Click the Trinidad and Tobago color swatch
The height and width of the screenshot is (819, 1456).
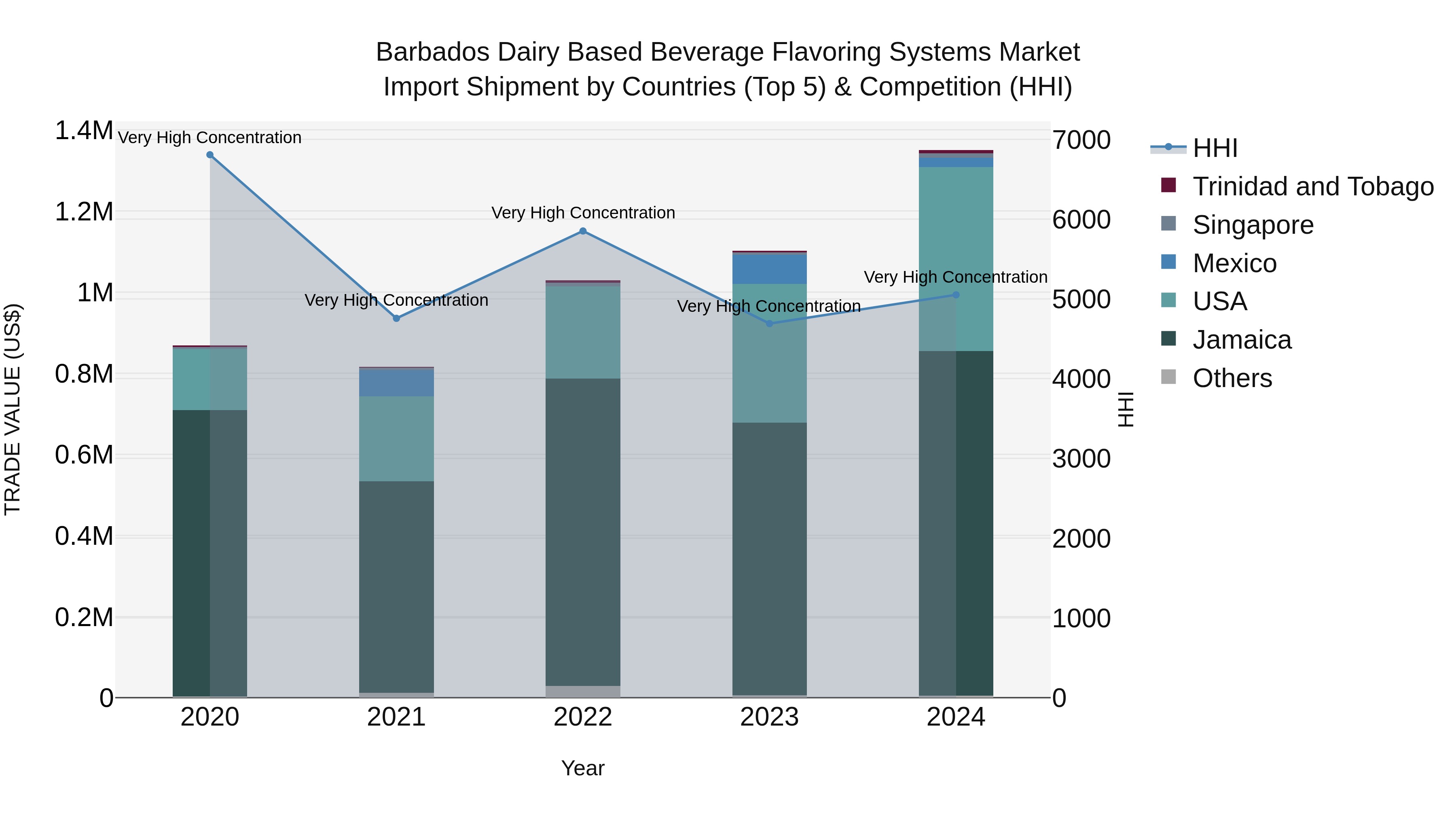(x=1168, y=185)
